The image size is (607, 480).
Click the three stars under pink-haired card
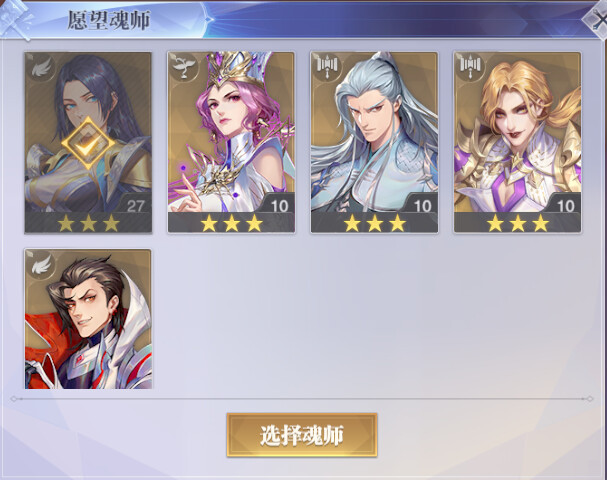point(231,223)
